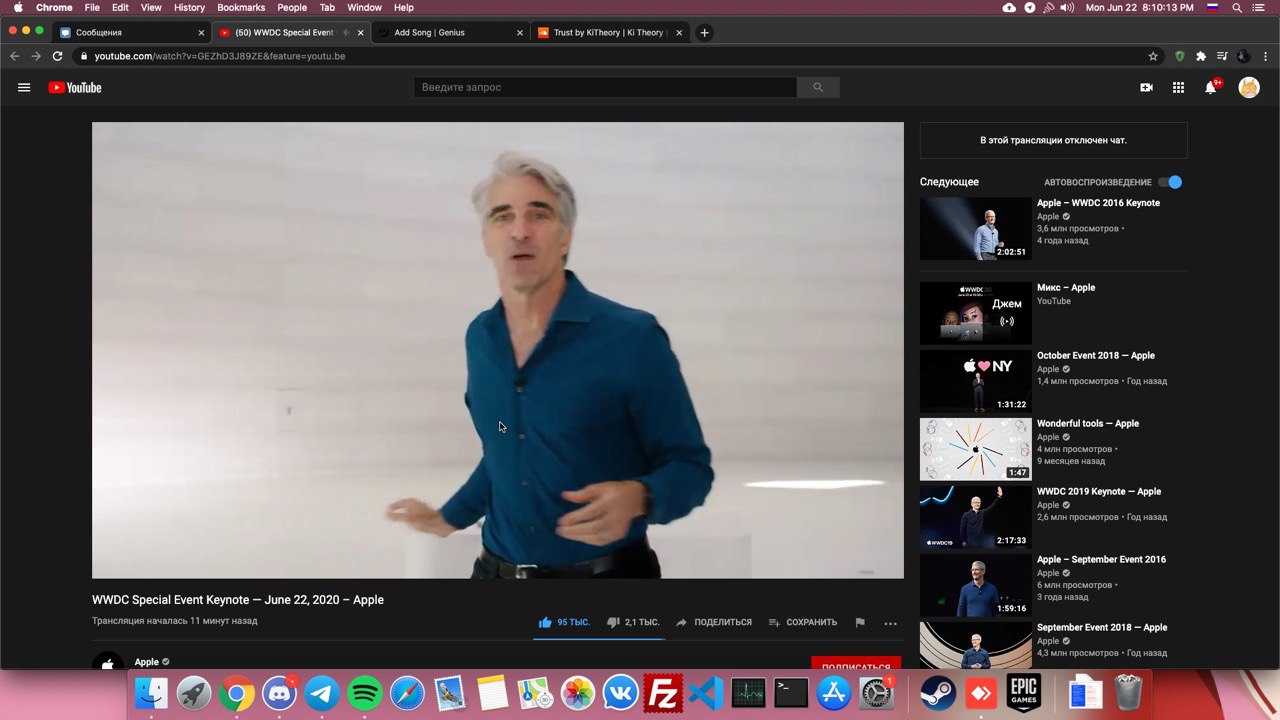Open Visual Studio Code in dock
The image size is (1280, 720).
(x=706, y=693)
